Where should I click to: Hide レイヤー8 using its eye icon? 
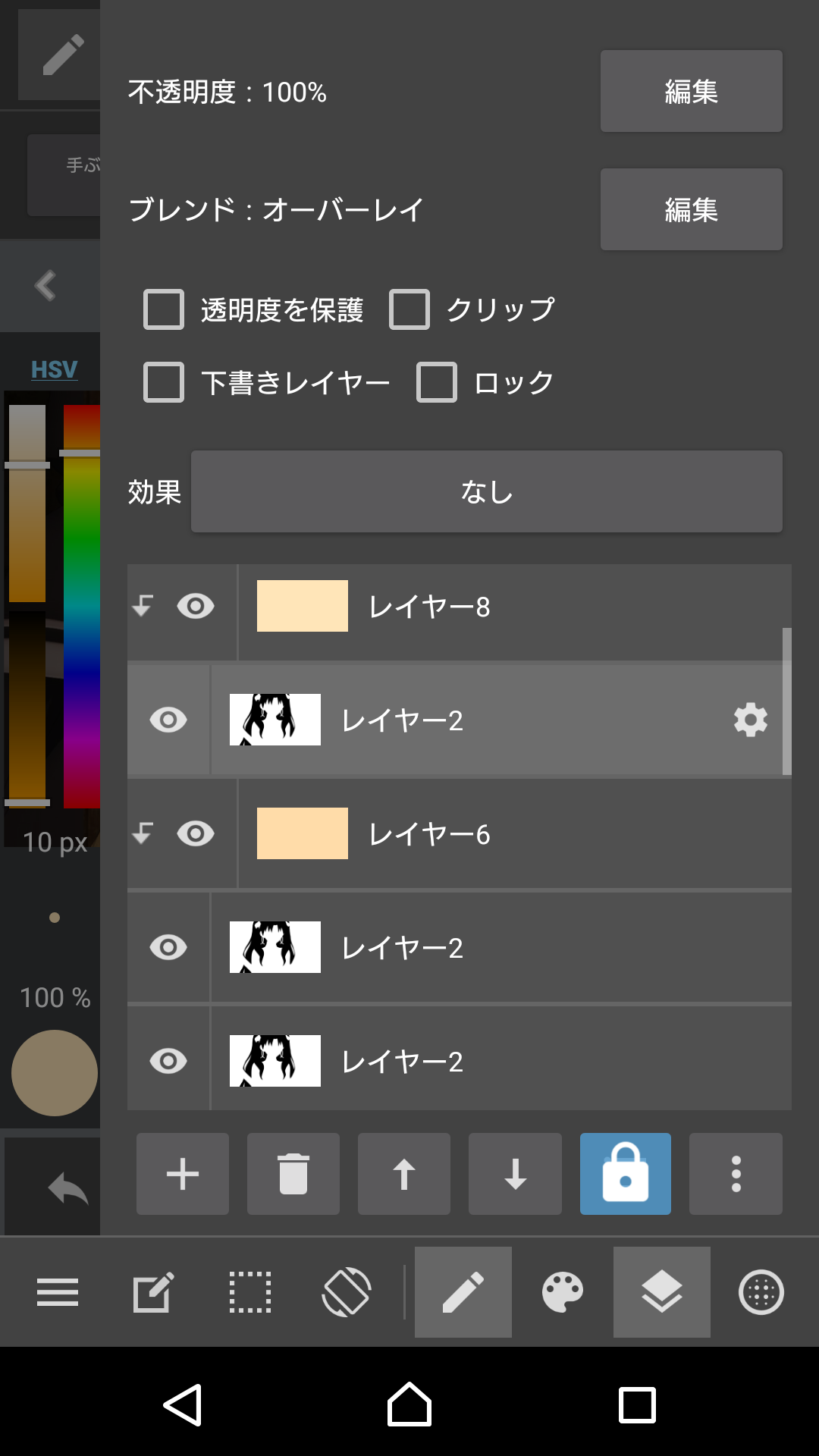pos(196,606)
